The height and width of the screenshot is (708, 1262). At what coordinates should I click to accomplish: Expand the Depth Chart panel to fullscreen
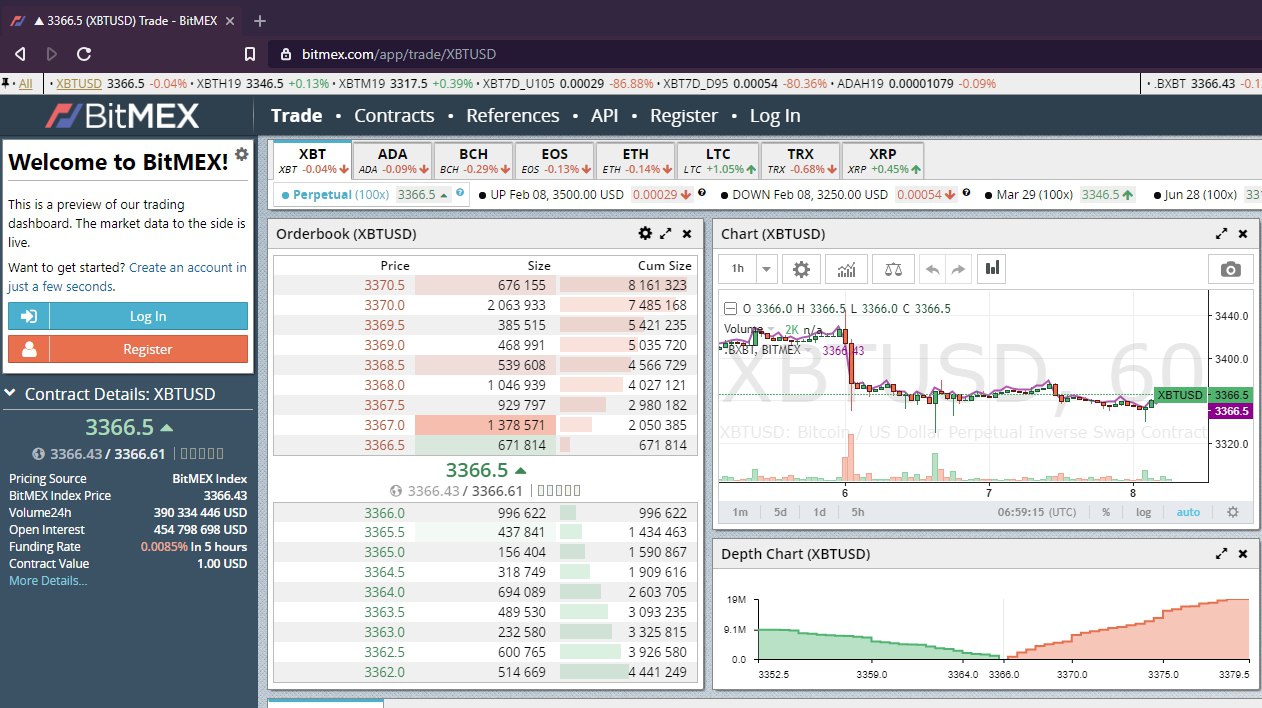click(x=1221, y=553)
